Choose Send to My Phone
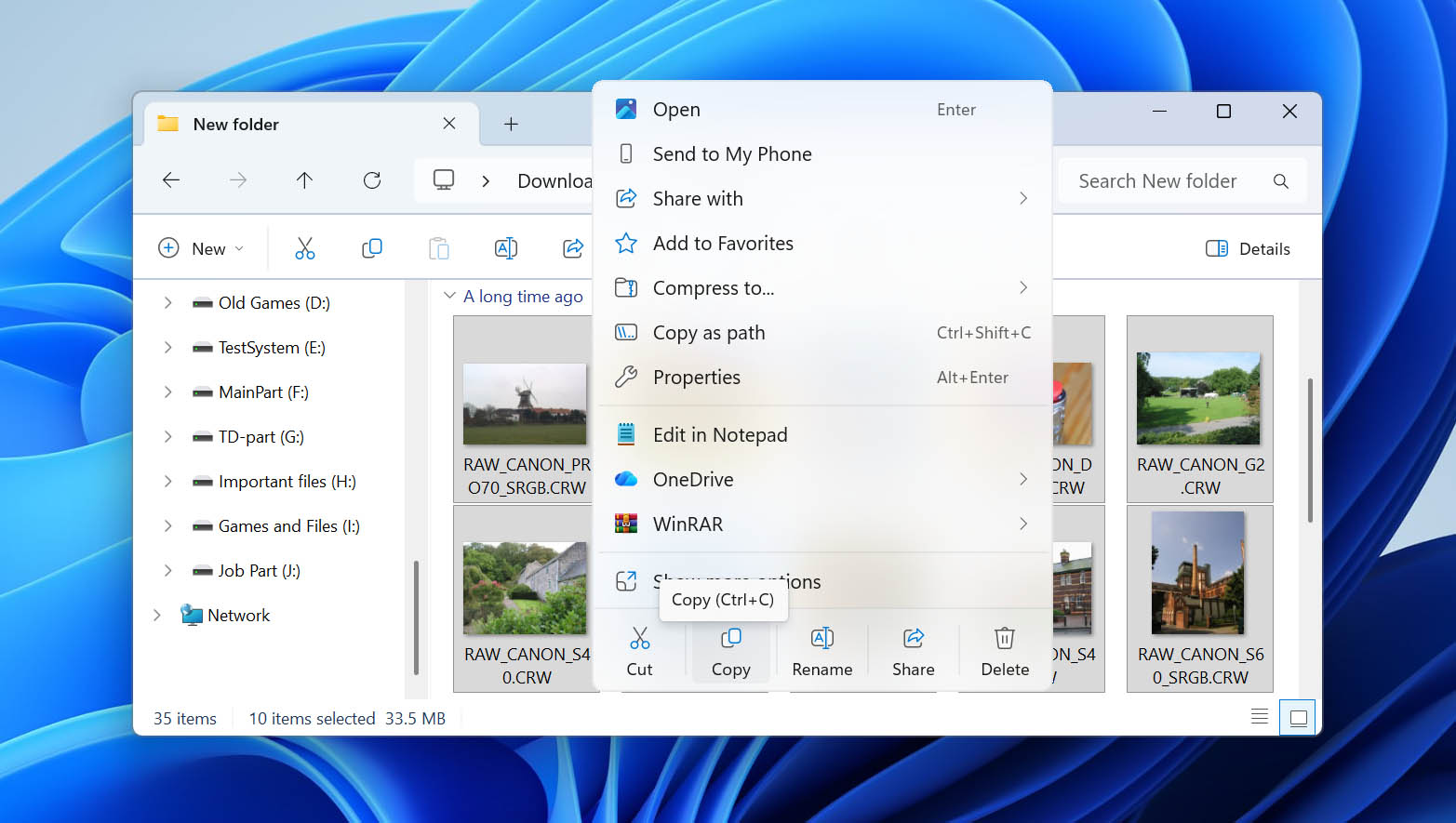 tap(822, 153)
